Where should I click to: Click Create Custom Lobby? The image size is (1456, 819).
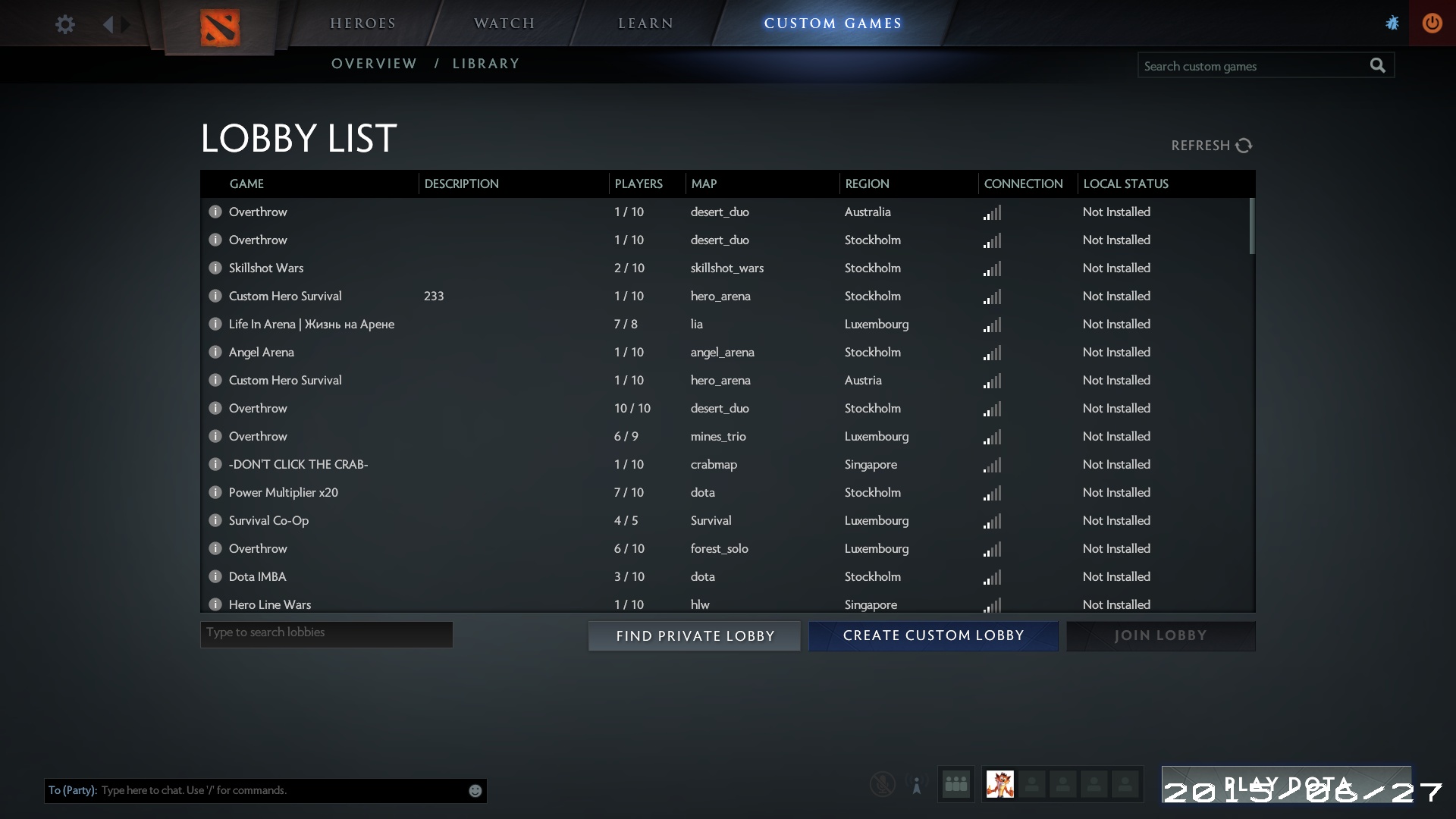click(x=934, y=635)
